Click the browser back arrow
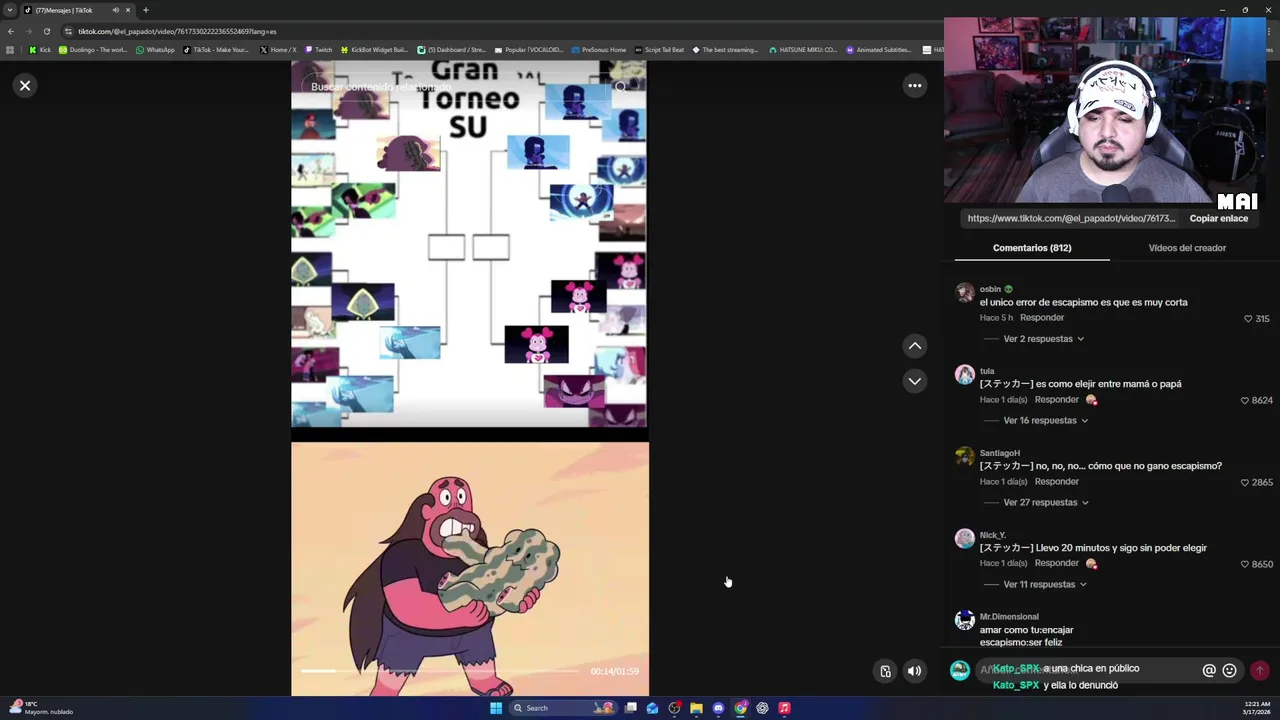The height and width of the screenshot is (720, 1280). [x=11, y=31]
